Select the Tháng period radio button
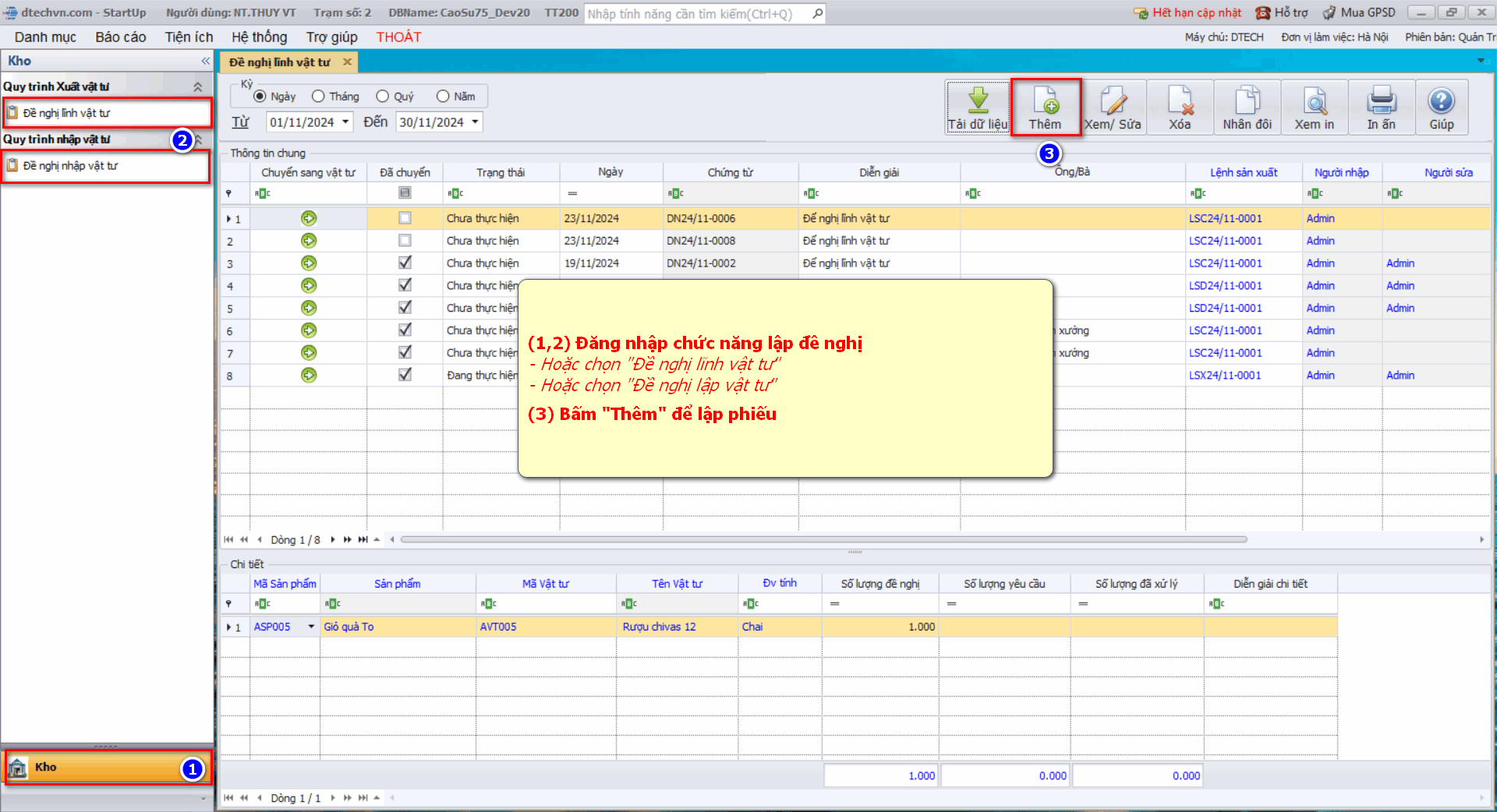Viewport: 1497px width, 812px height. [318, 97]
